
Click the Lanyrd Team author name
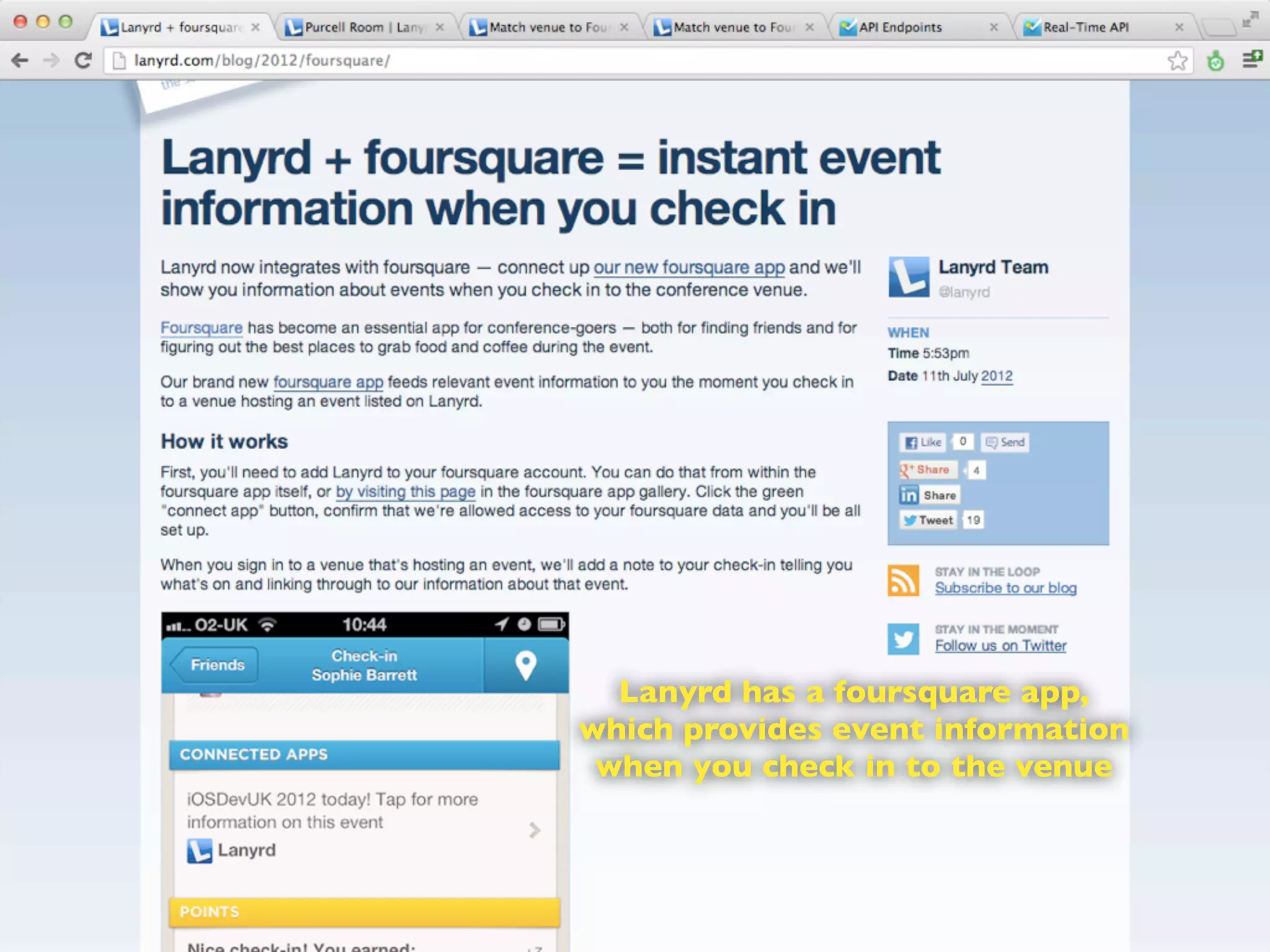tap(993, 267)
